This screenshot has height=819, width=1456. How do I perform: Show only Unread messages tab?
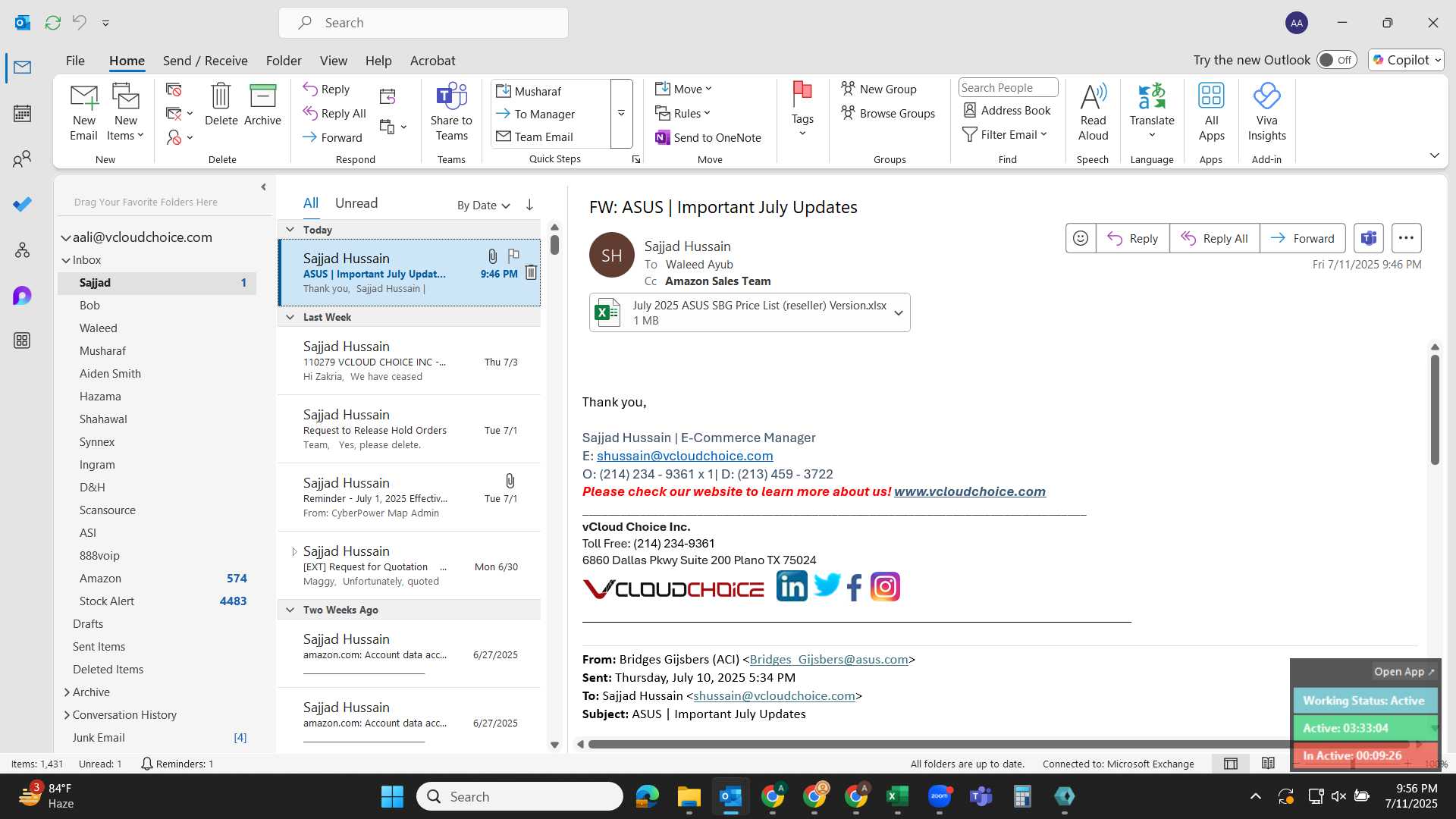(356, 203)
